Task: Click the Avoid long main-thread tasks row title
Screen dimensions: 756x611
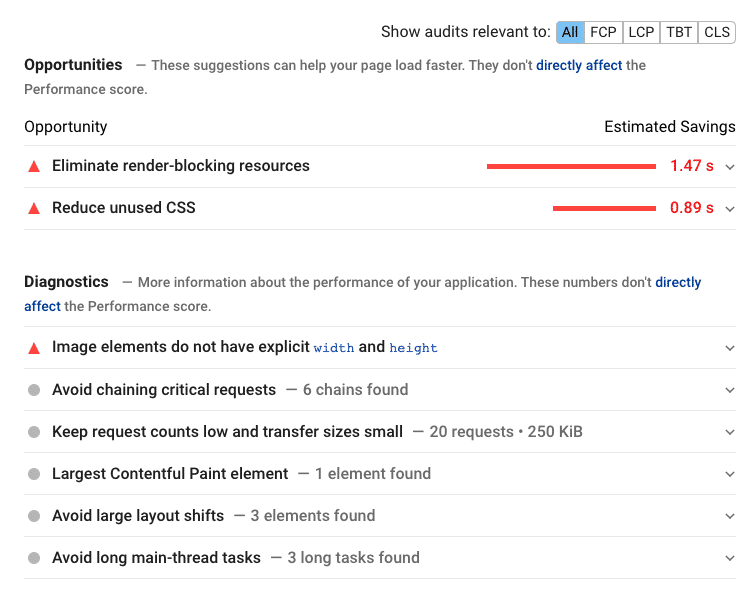Action: point(156,558)
